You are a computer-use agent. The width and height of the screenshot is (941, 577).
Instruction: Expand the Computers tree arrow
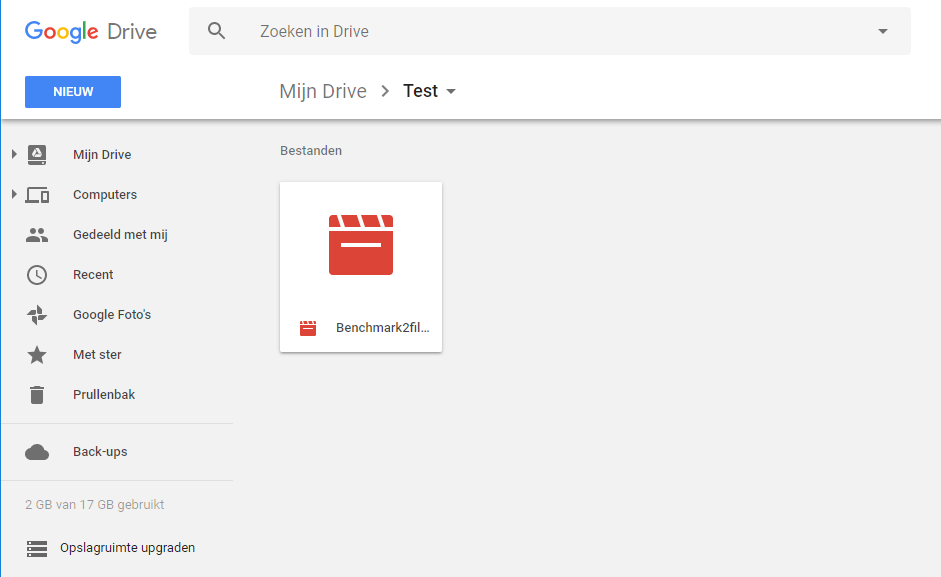click(14, 195)
